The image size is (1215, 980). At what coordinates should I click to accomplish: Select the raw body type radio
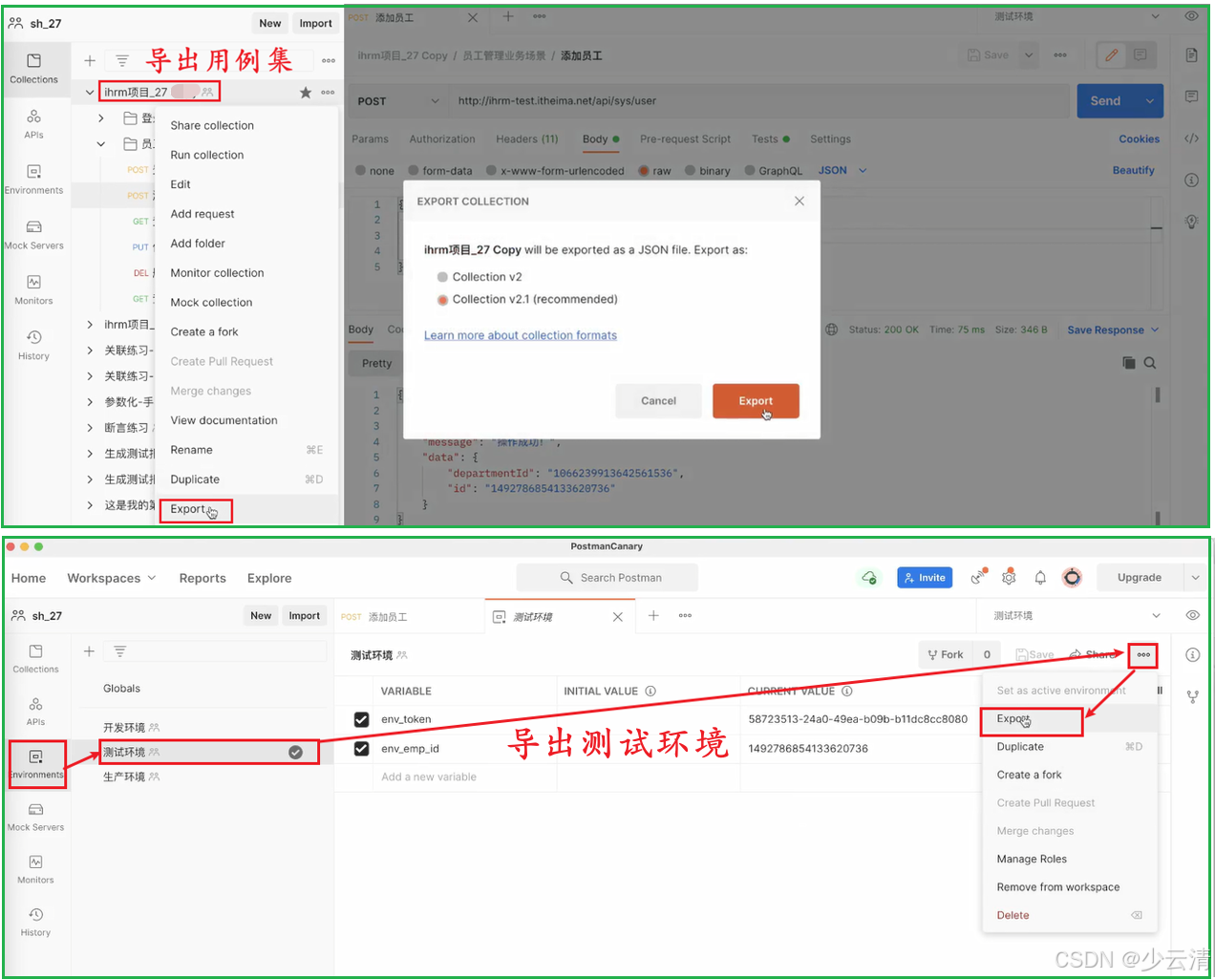coord(644,171)
